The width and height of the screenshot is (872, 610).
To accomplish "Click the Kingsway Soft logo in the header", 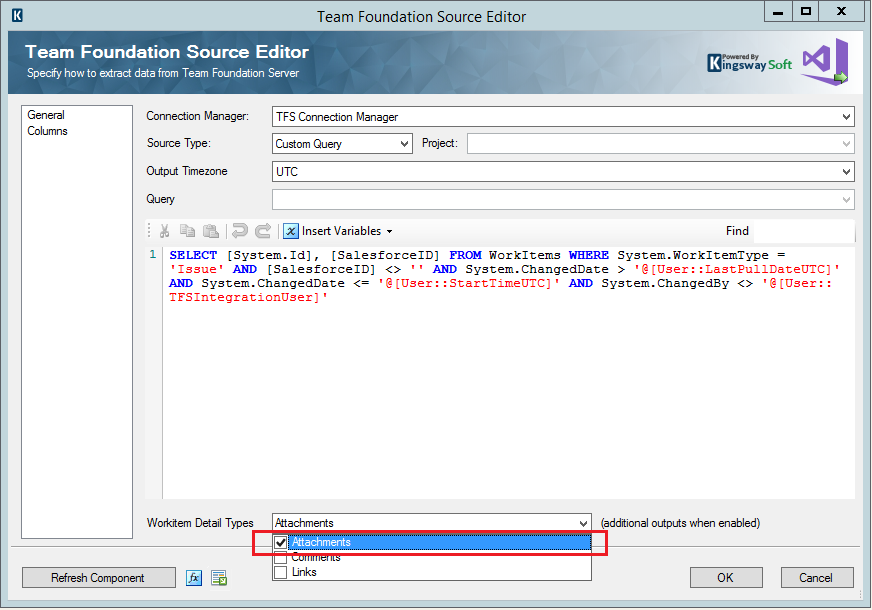I will coord(748,62).
